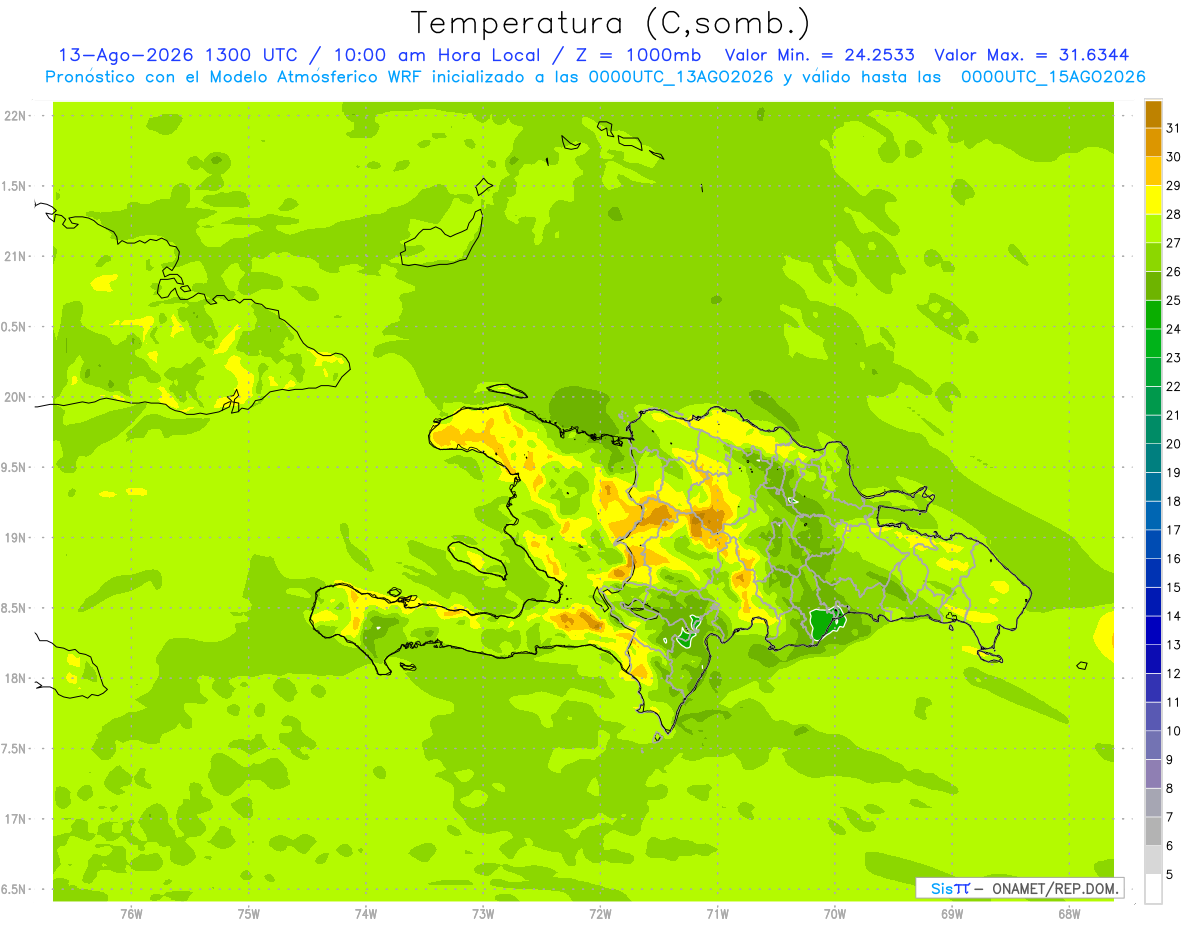Click legend value 20 on the color scale

pyautogui.click(x=1173, y=444)
